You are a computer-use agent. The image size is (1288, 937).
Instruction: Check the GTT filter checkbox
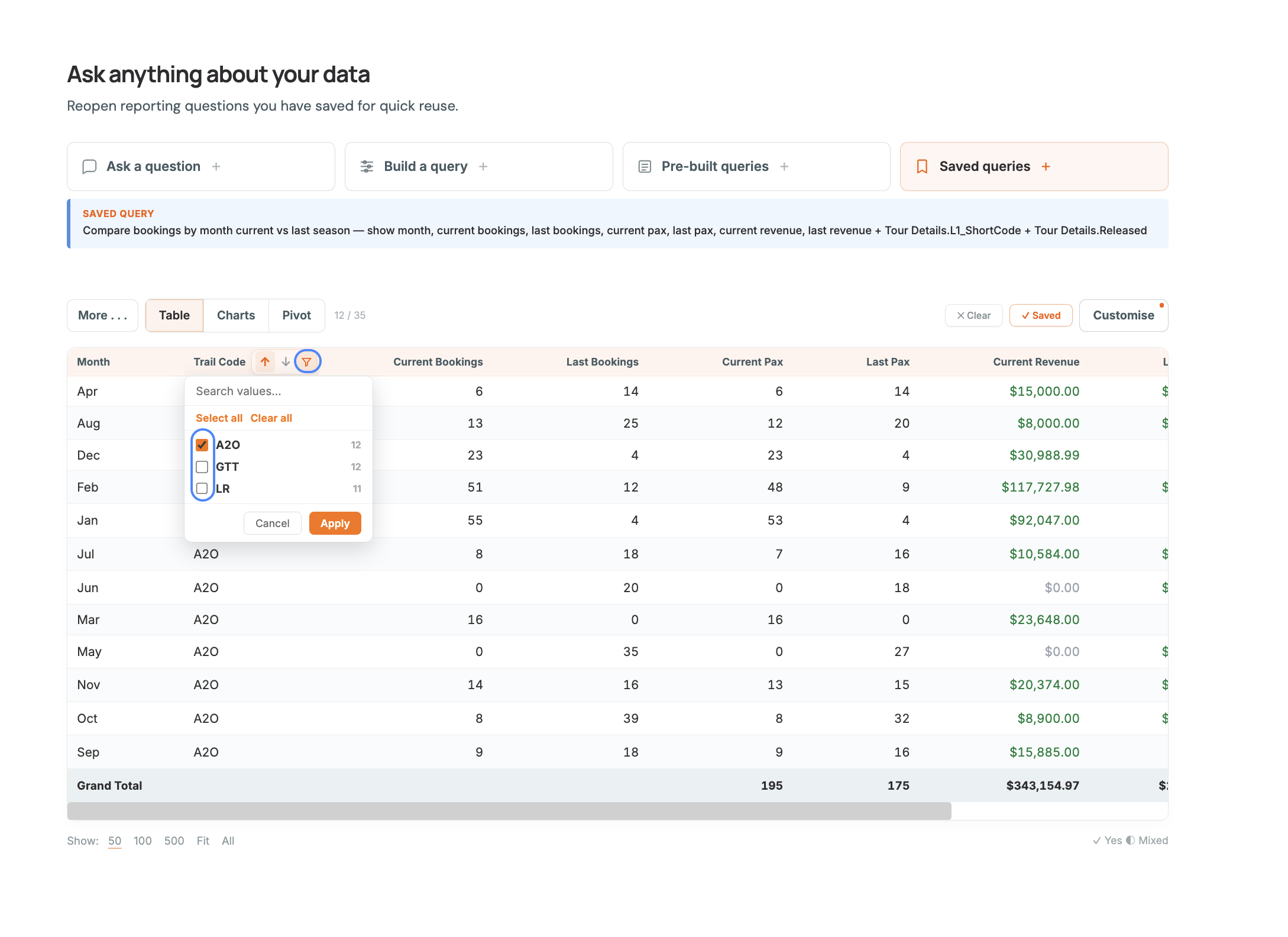pyautogui.click(x=202, y=467)
